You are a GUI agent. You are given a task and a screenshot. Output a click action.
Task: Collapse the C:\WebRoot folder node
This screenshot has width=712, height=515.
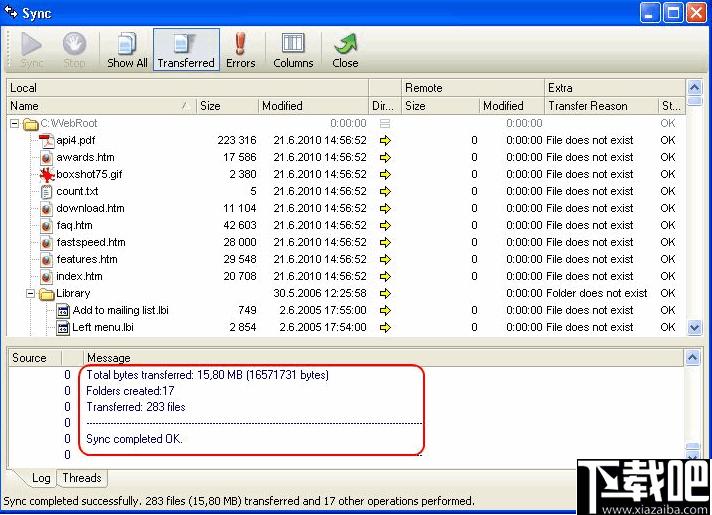(15, 124)
